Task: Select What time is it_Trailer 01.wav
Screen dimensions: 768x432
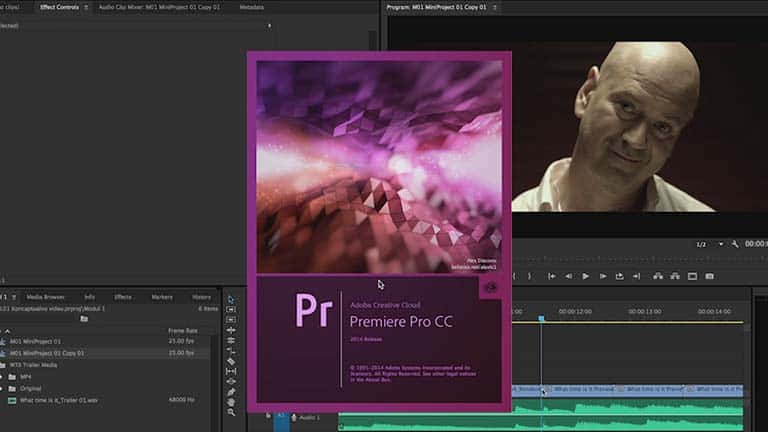Action: pos(59,400)
